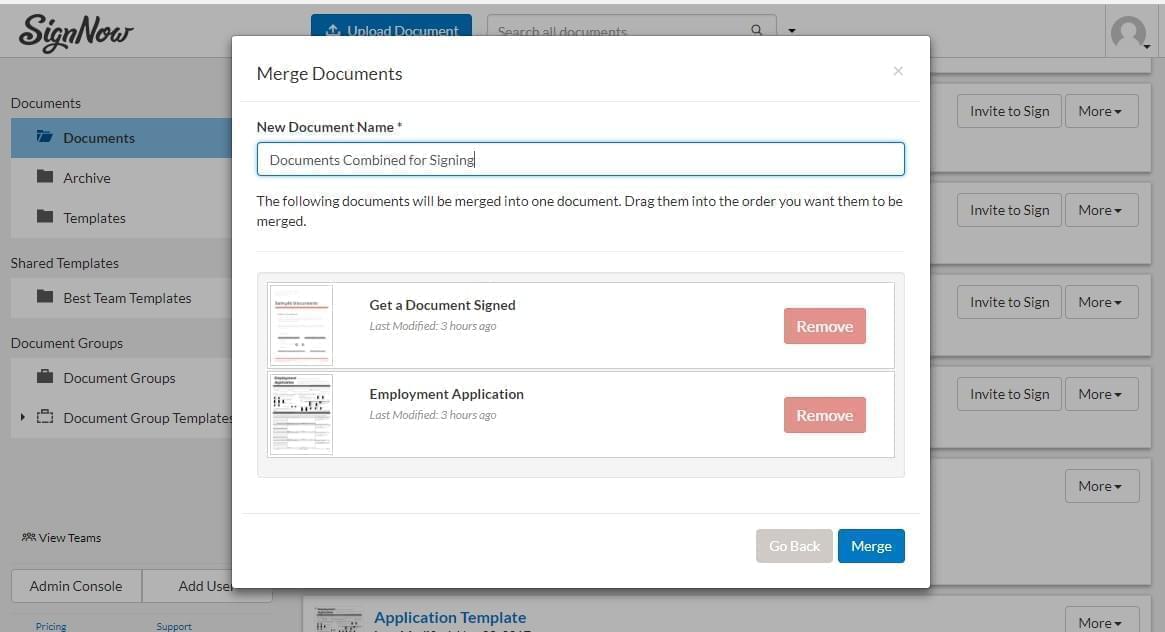1165x632 pixels.
Task: Open the Pricing link
Action: [x=50, y=625]
